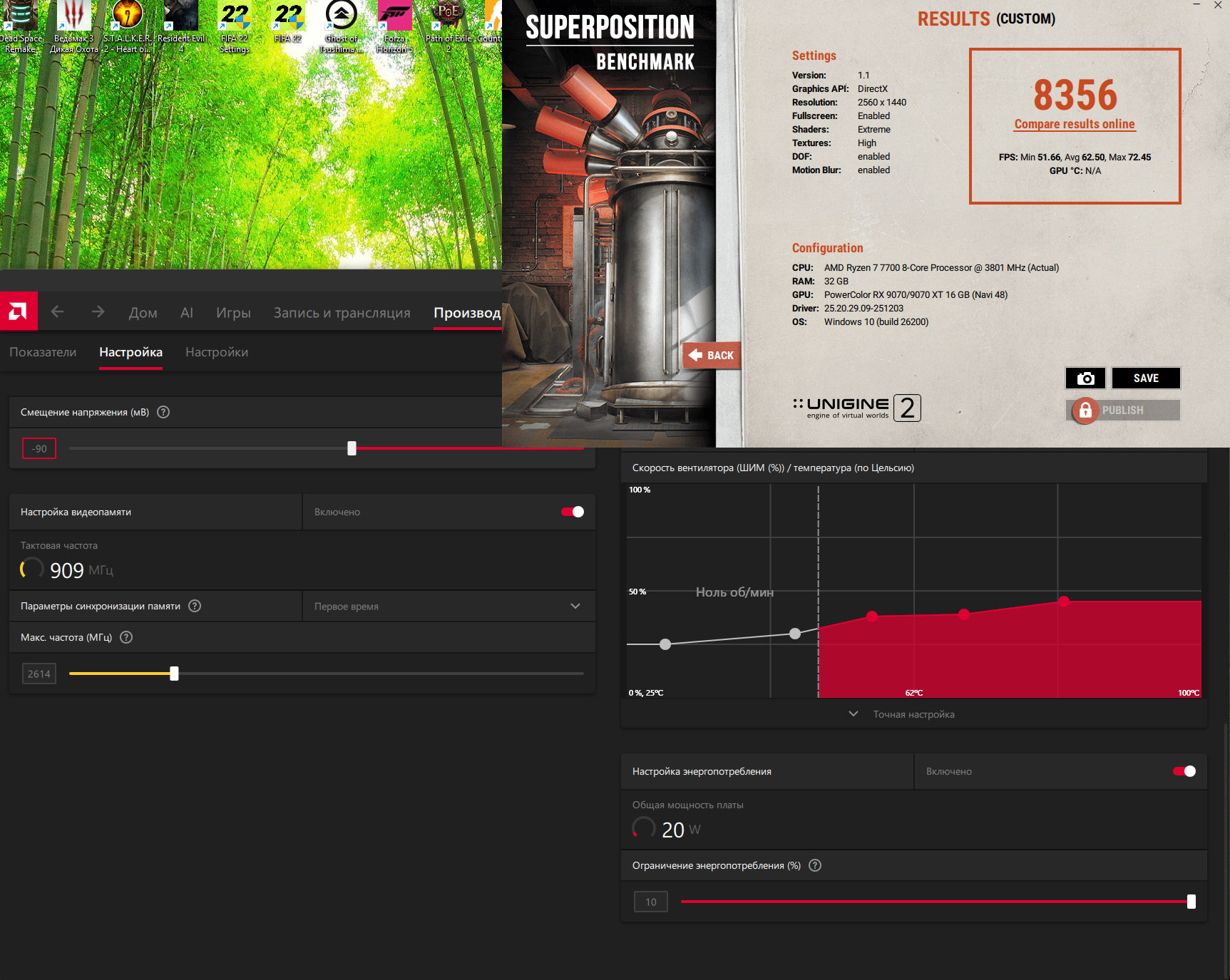Click the AMD logo in Radeon Software

click(19, 311)
